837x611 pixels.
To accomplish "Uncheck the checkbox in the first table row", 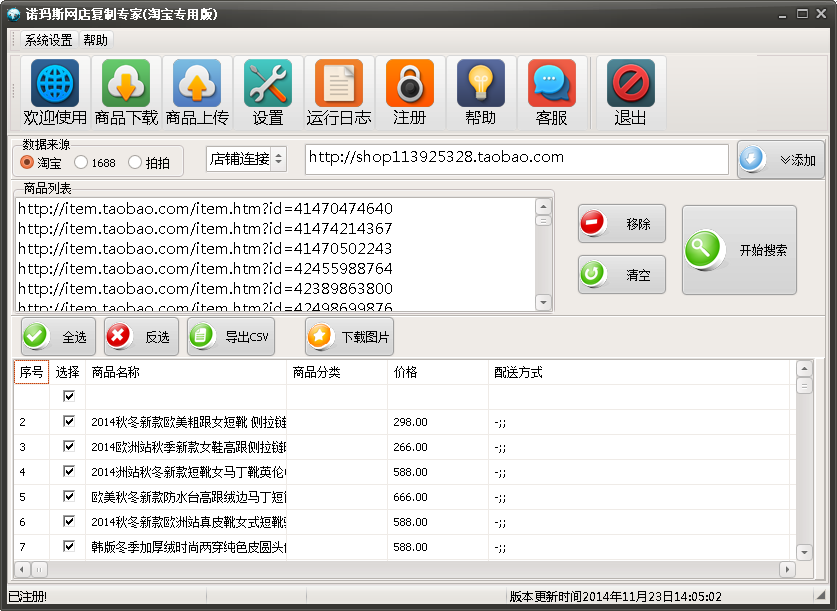I will (69, 396).
